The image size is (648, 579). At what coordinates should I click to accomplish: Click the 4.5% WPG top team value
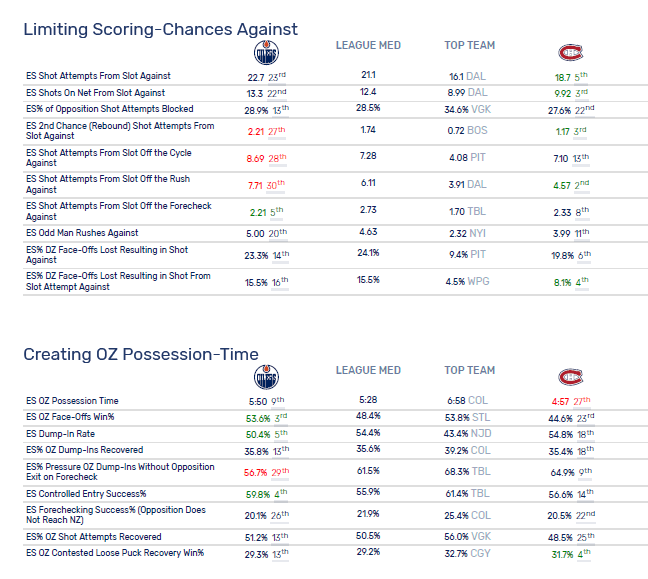(468, 281)
